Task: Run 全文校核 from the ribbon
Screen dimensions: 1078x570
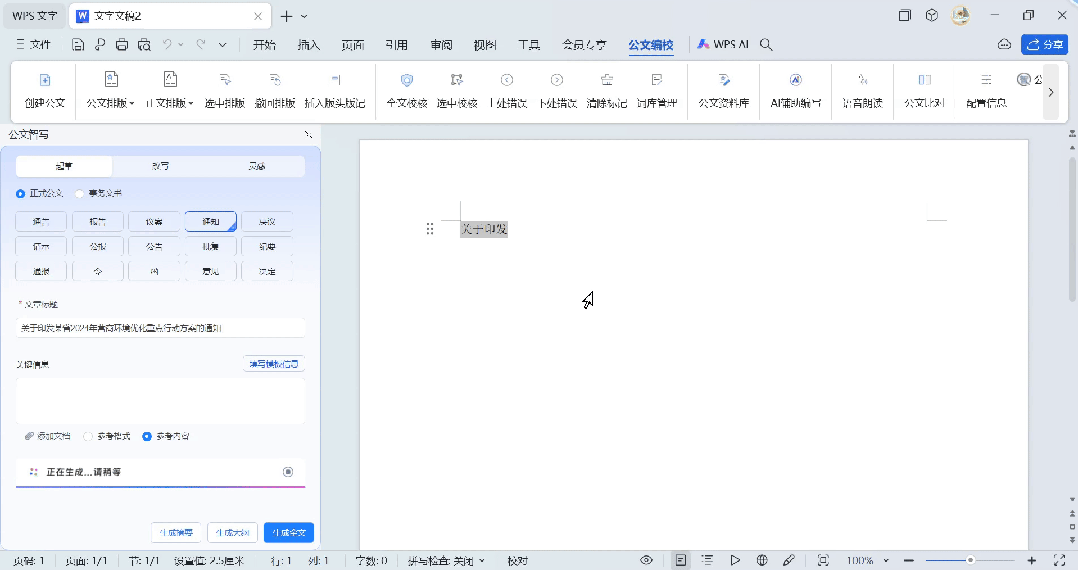Action: (x=407, y=91)
